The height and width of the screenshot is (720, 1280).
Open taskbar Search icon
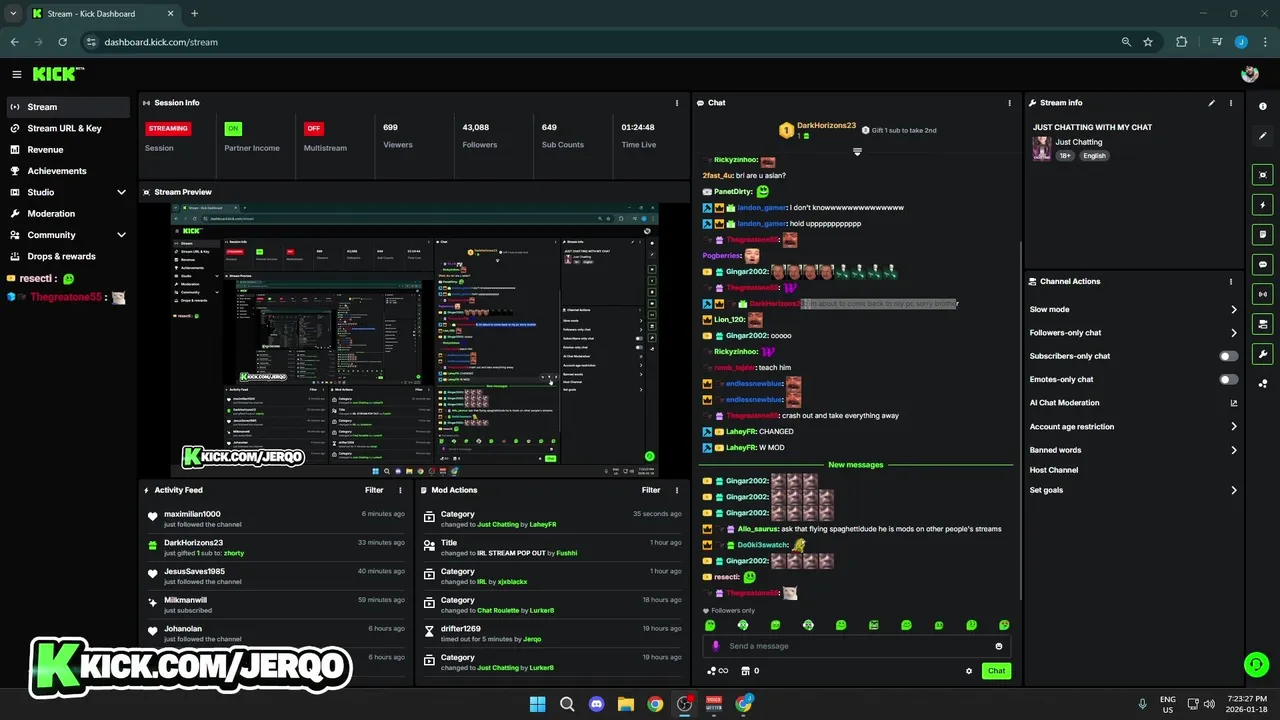[567, 704]
